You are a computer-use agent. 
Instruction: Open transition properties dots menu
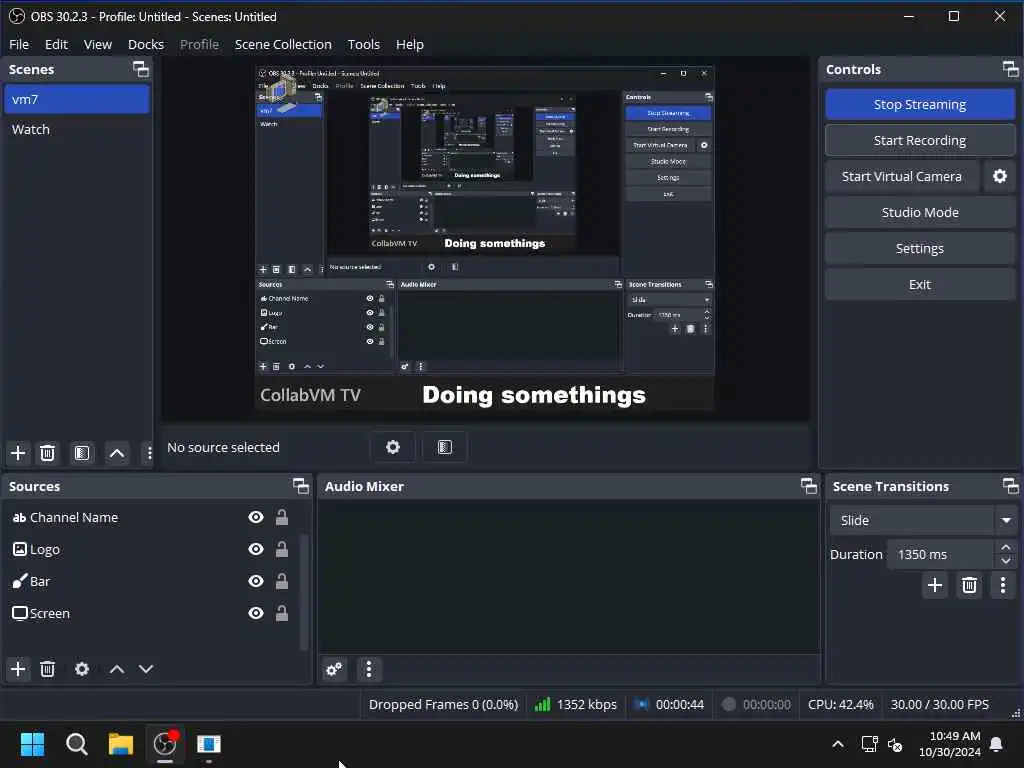tap(1003, 585)
